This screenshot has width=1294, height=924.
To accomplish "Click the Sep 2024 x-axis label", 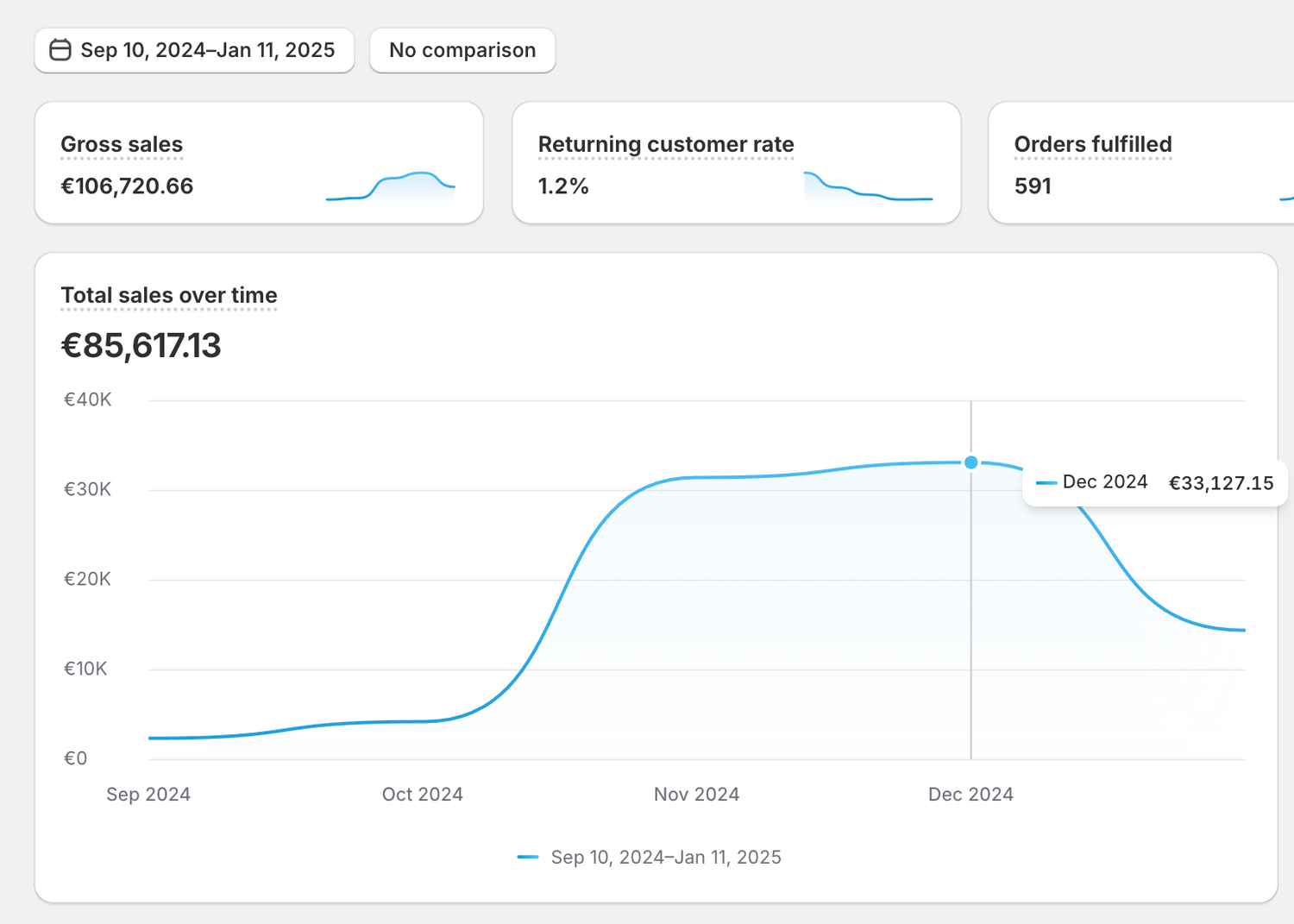I will (x=148, y=794).
